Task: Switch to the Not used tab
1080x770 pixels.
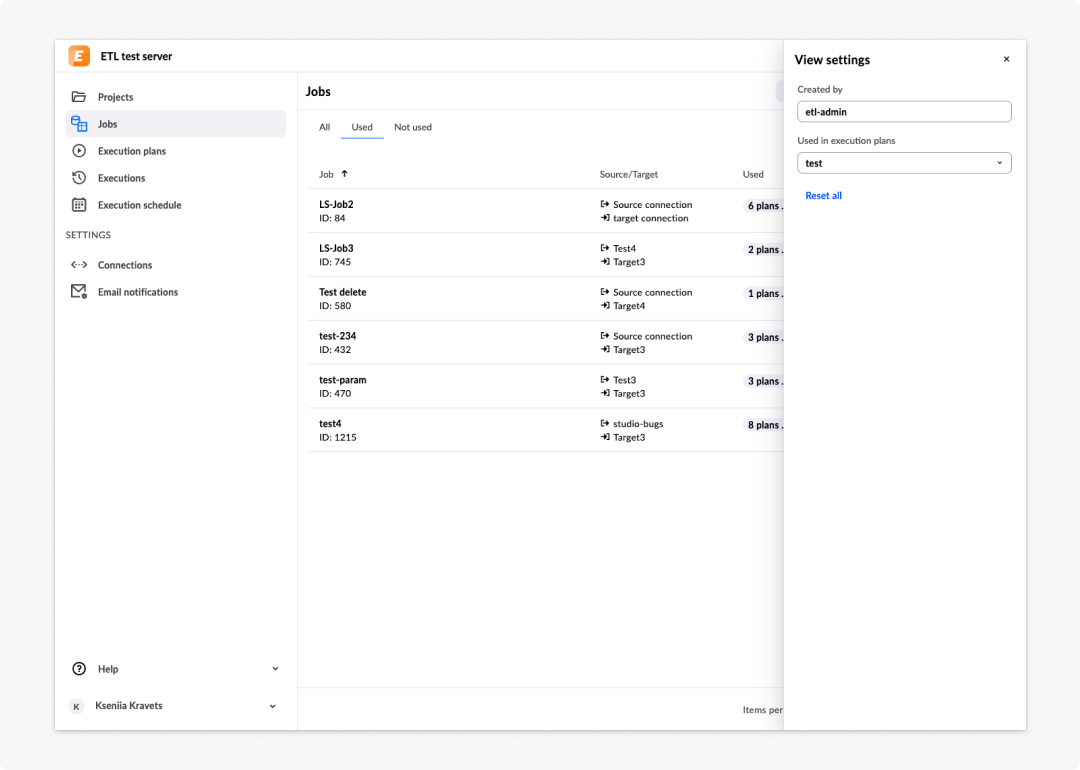Action: [413, 127]
